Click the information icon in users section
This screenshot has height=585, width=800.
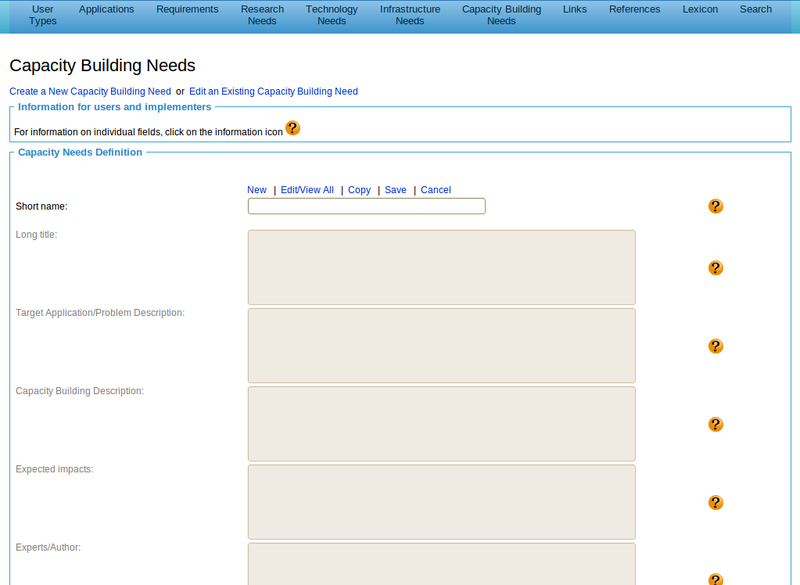tap(292, 128)
